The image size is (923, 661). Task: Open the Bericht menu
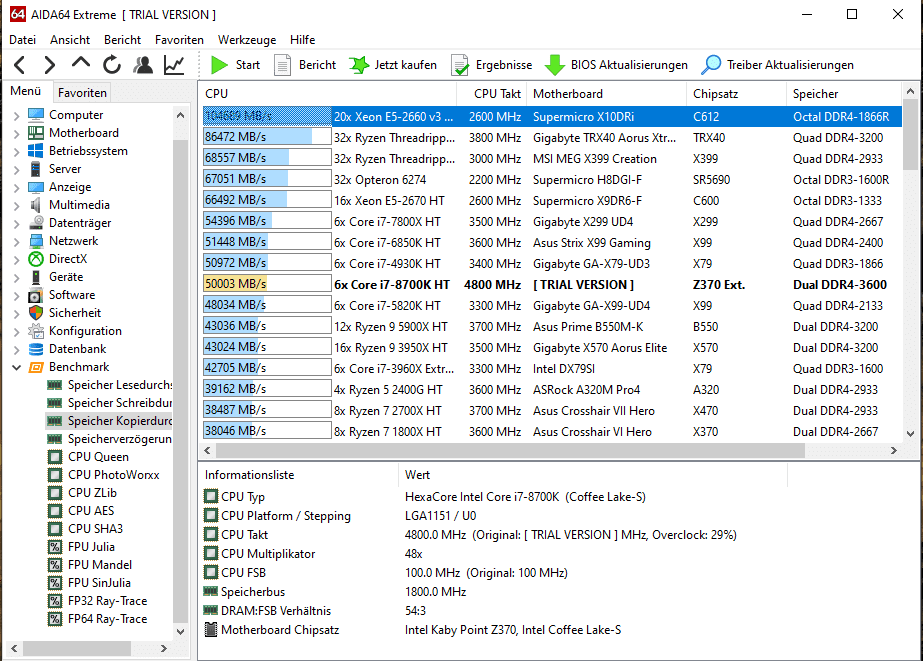(122, 39)
